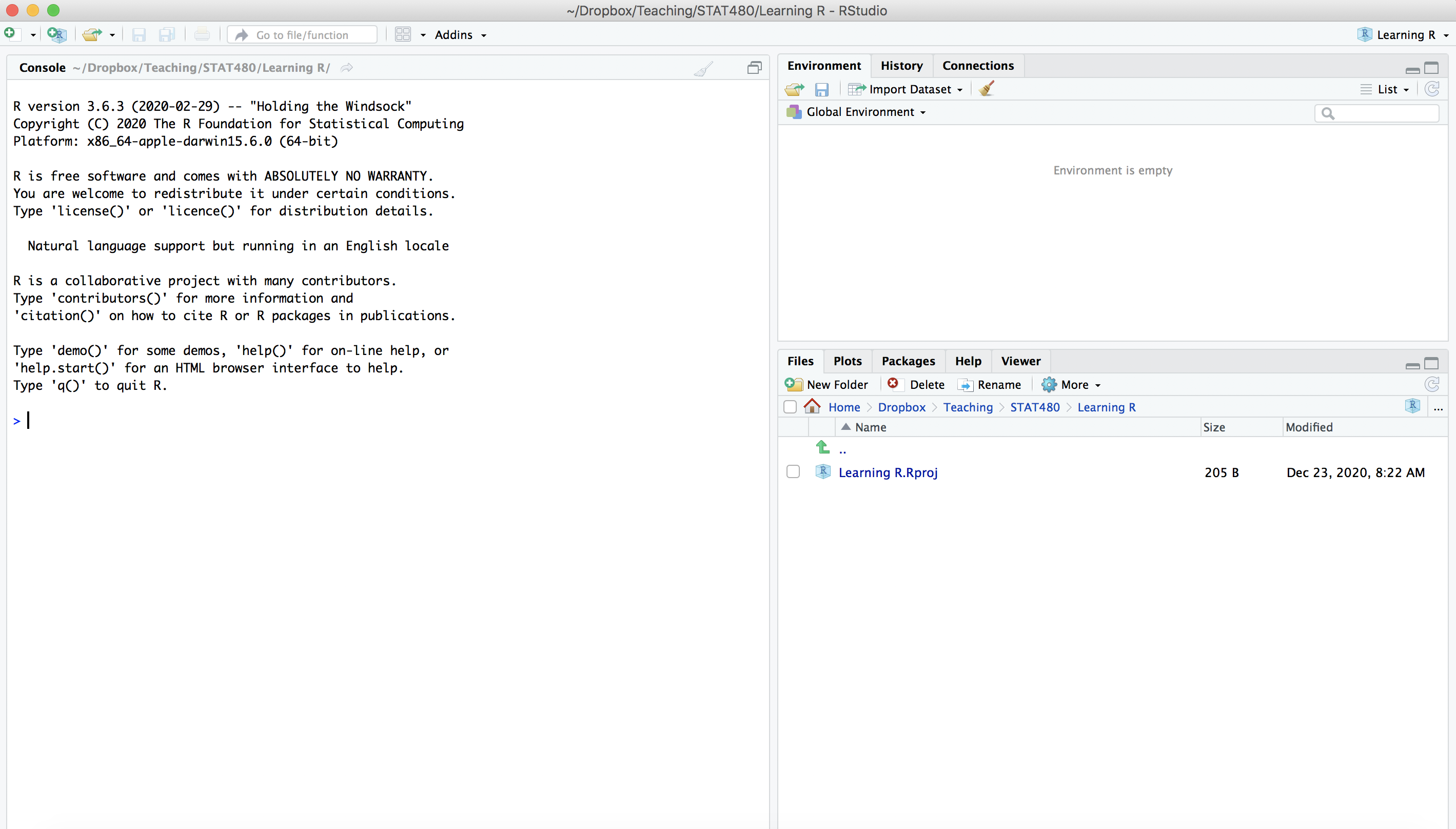
Task: Create a new project using the R+ icon
Action: pos(56,34)
